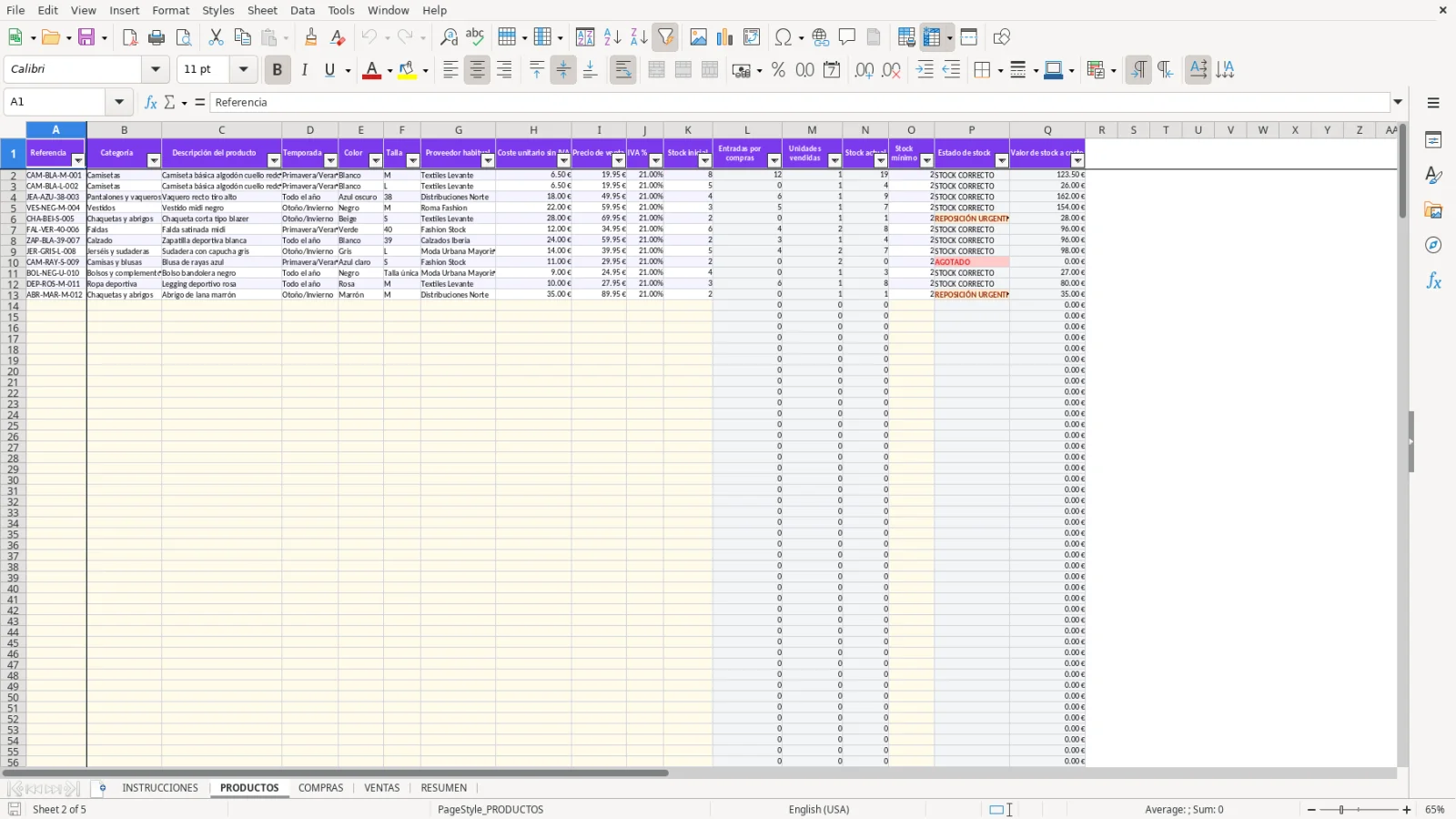Open sidebar Gallery icon

1433,211
